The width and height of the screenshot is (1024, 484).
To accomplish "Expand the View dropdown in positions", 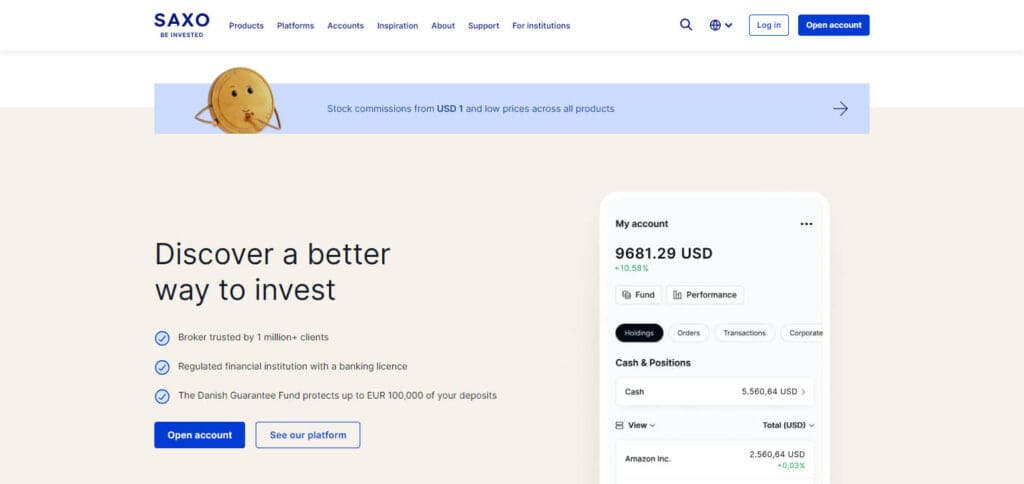I will [635, 425].
